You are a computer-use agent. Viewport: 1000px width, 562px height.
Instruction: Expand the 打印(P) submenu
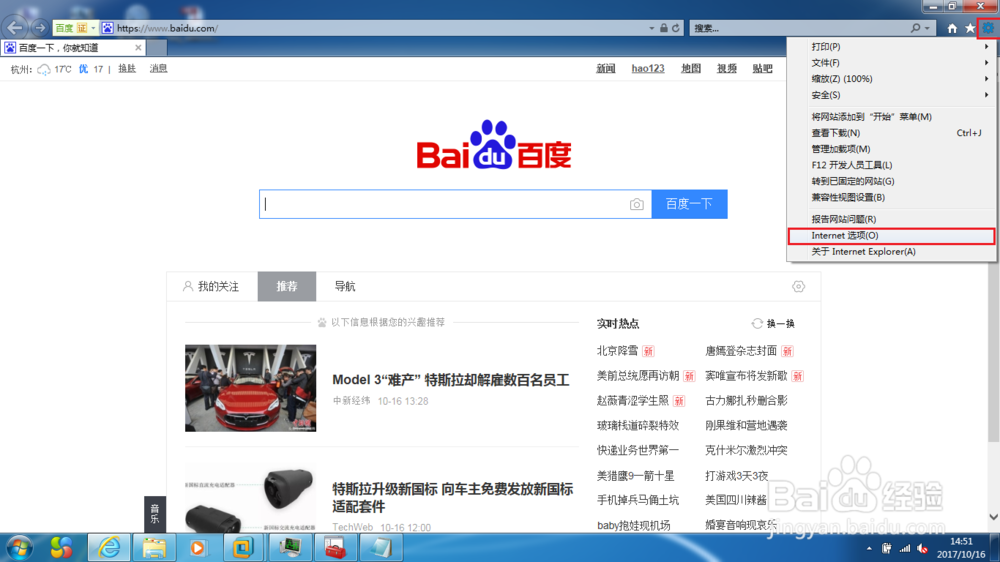[x=892, y=47]
